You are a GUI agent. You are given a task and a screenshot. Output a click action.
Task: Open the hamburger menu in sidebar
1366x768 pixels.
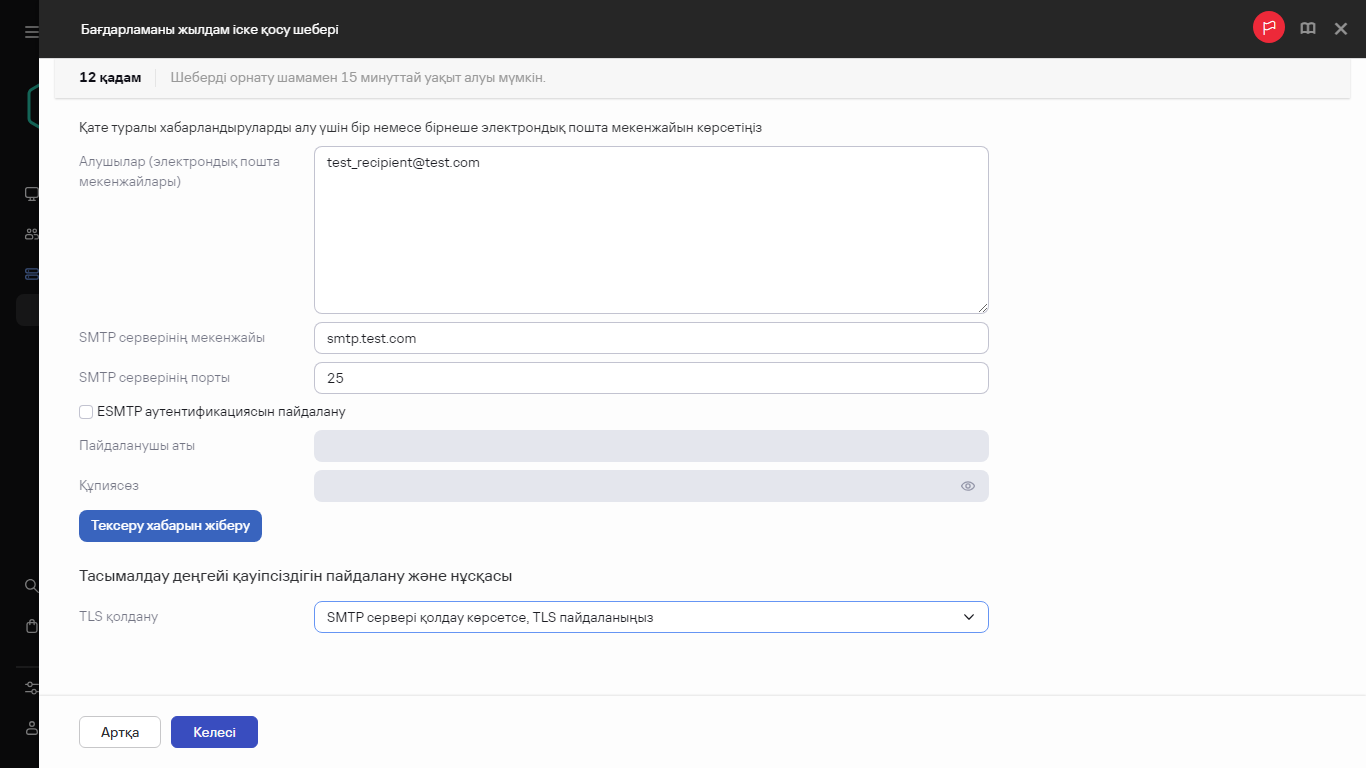coord(31,32)
